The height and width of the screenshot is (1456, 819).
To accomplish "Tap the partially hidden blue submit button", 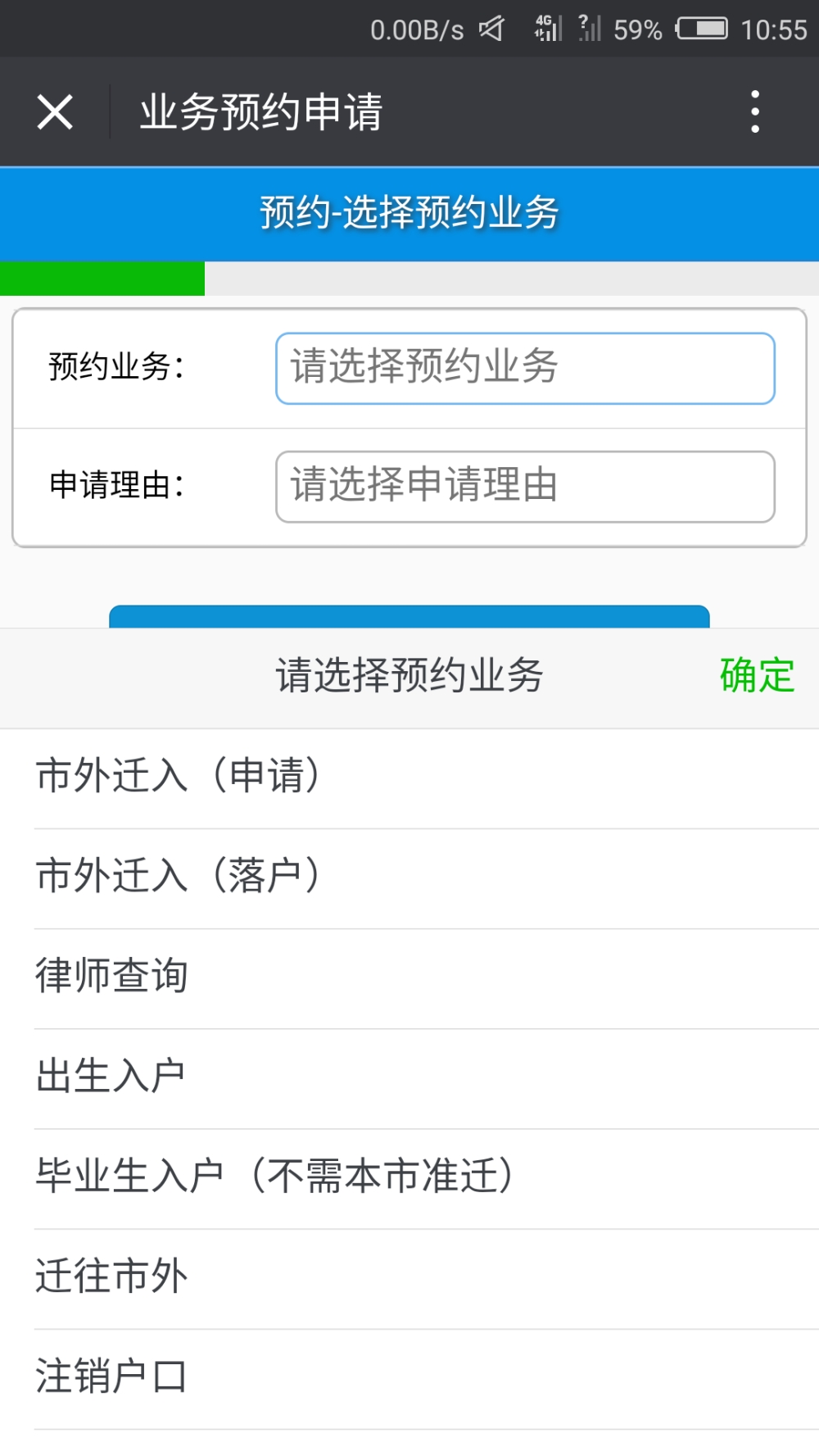I will (409, 616).
